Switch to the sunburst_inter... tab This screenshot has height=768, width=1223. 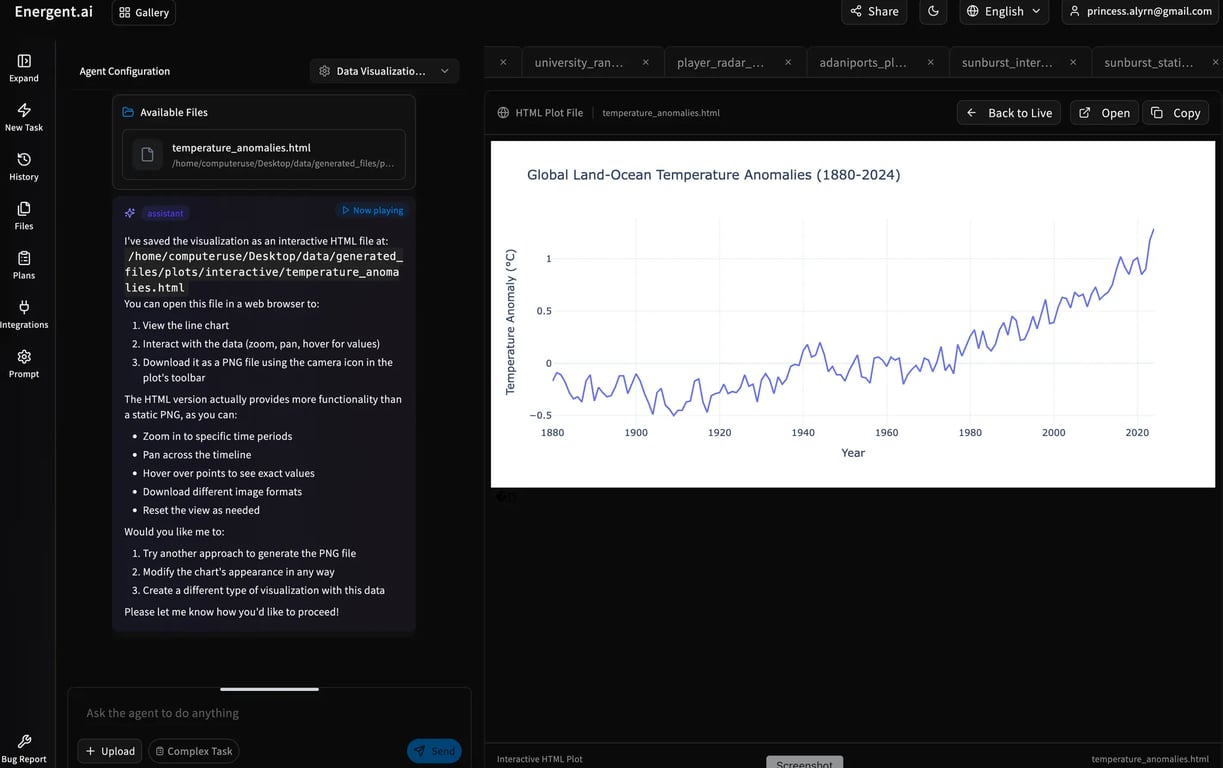1006,62
